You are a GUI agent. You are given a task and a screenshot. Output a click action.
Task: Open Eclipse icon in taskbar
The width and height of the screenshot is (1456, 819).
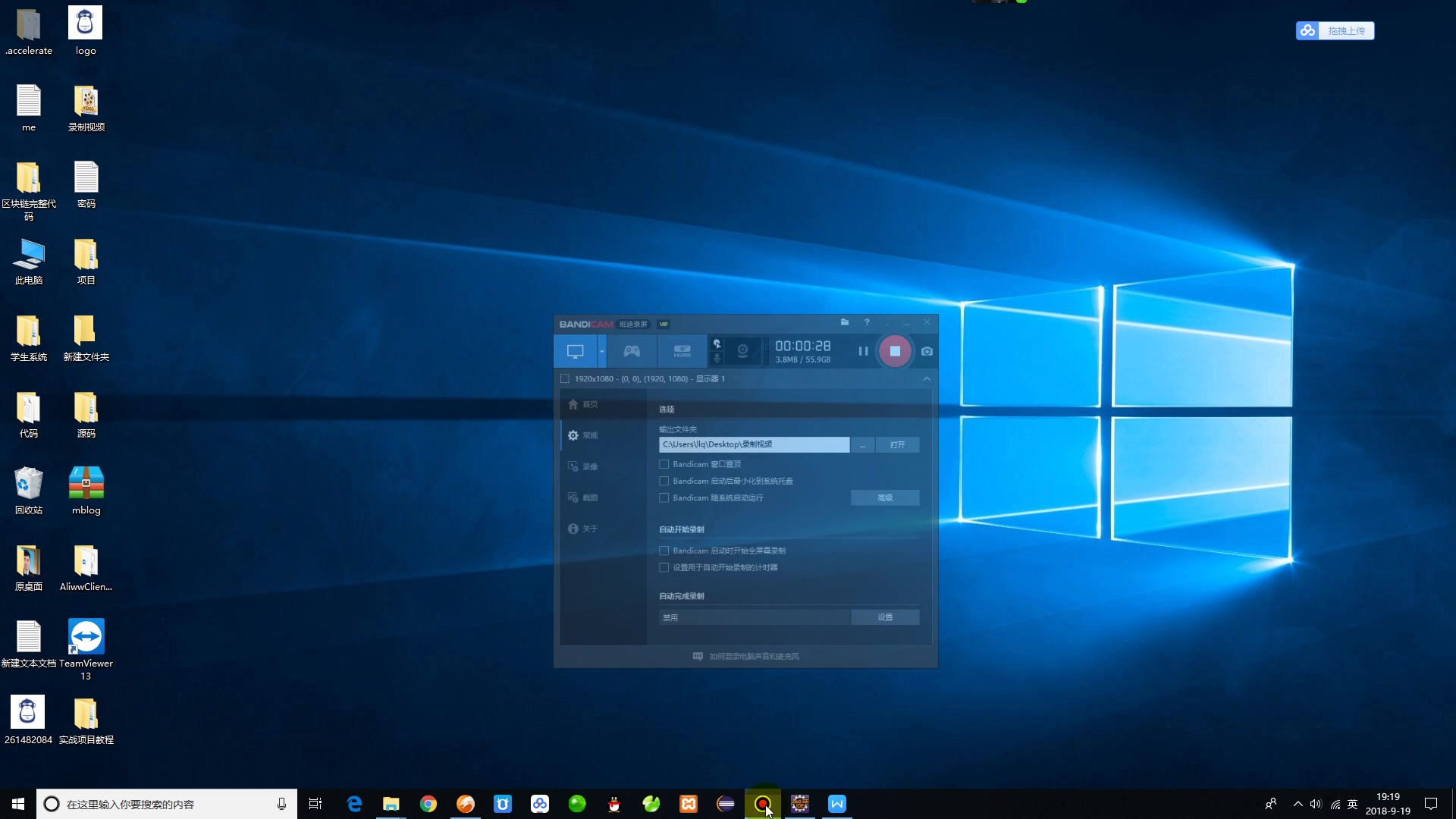726,804
